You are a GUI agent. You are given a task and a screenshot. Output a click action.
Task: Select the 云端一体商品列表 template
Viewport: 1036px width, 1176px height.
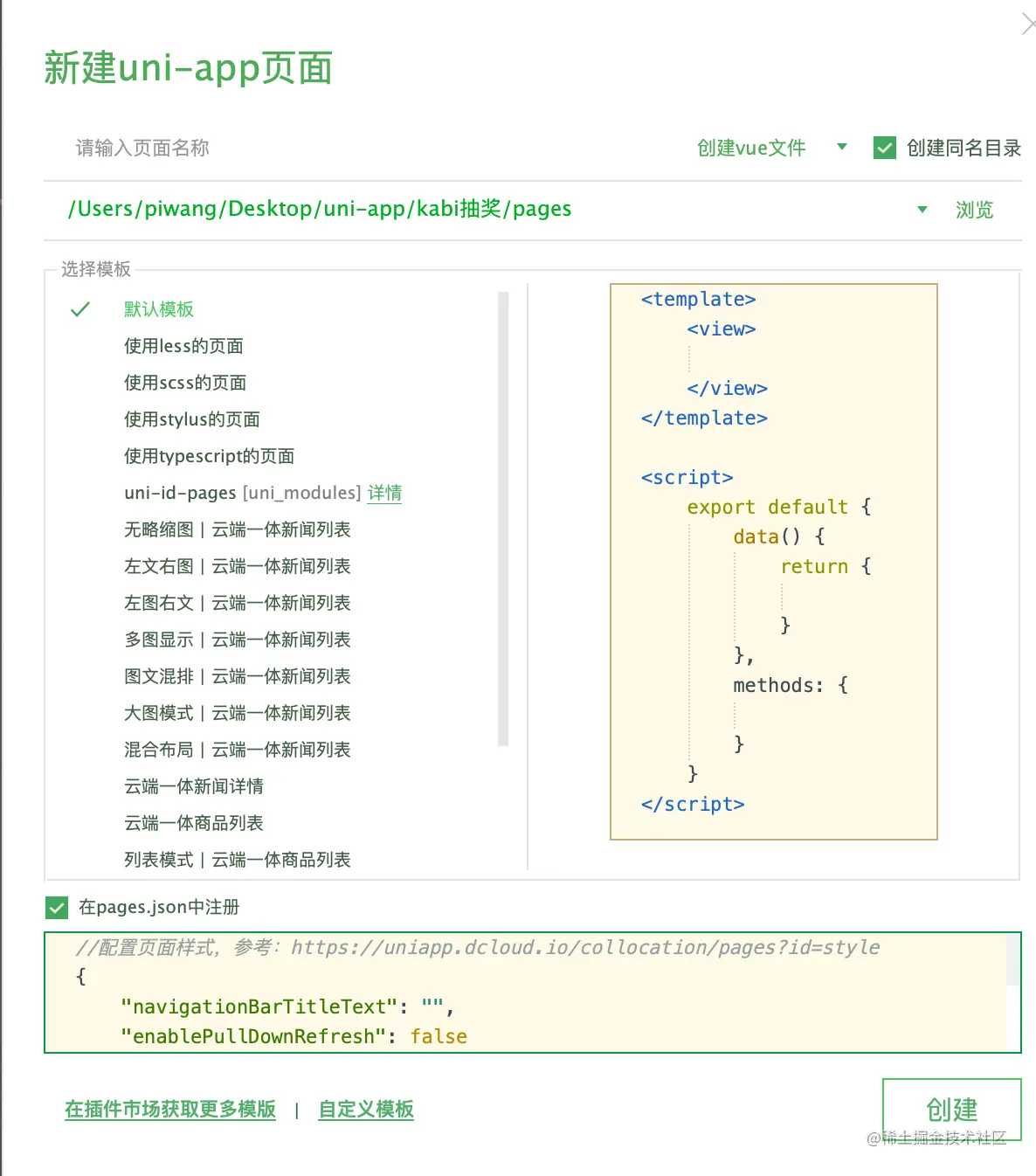click(x=194, y=823)
